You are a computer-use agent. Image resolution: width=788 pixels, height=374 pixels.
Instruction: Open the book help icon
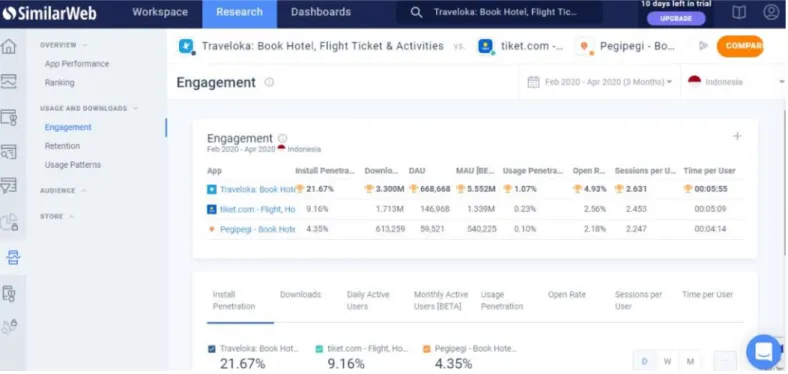(739, 13)
